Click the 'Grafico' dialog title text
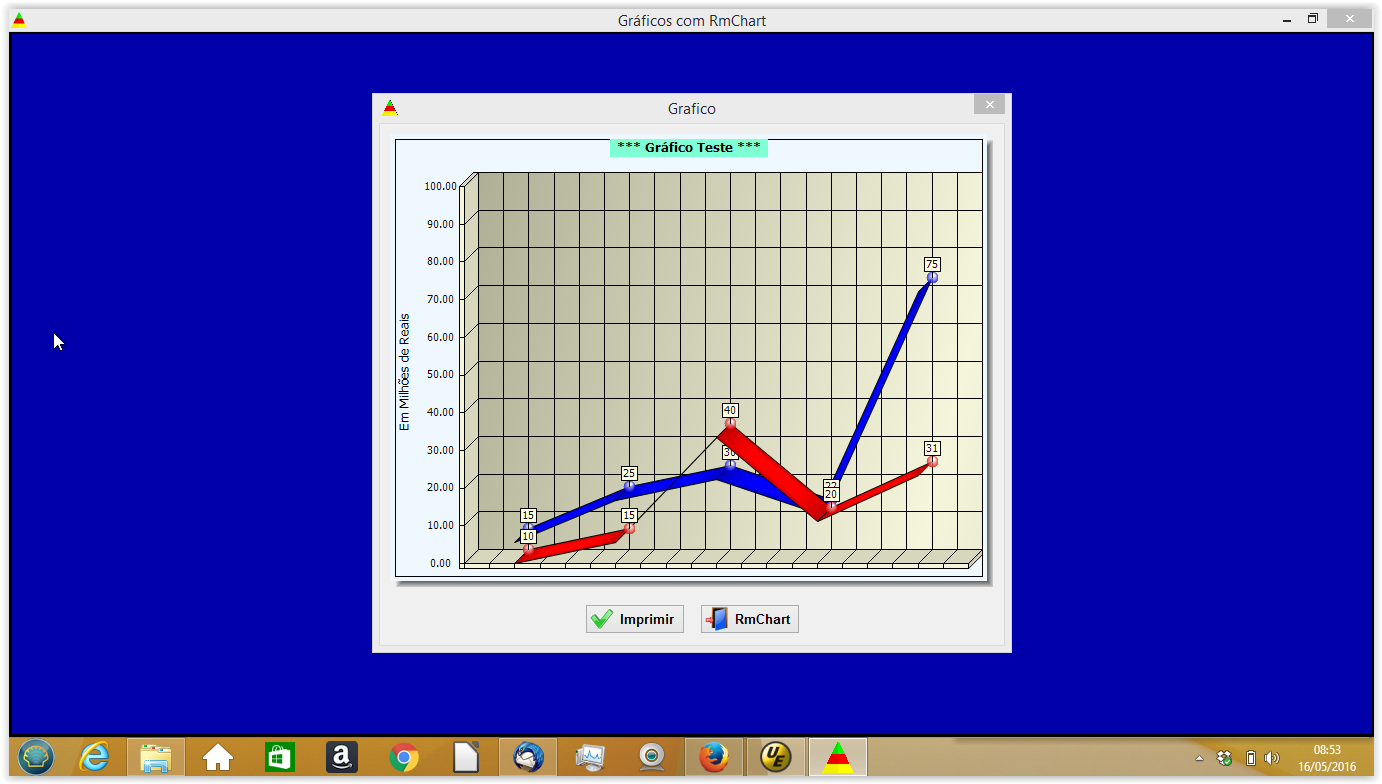The image size is (1382, 784). (692, 108)
